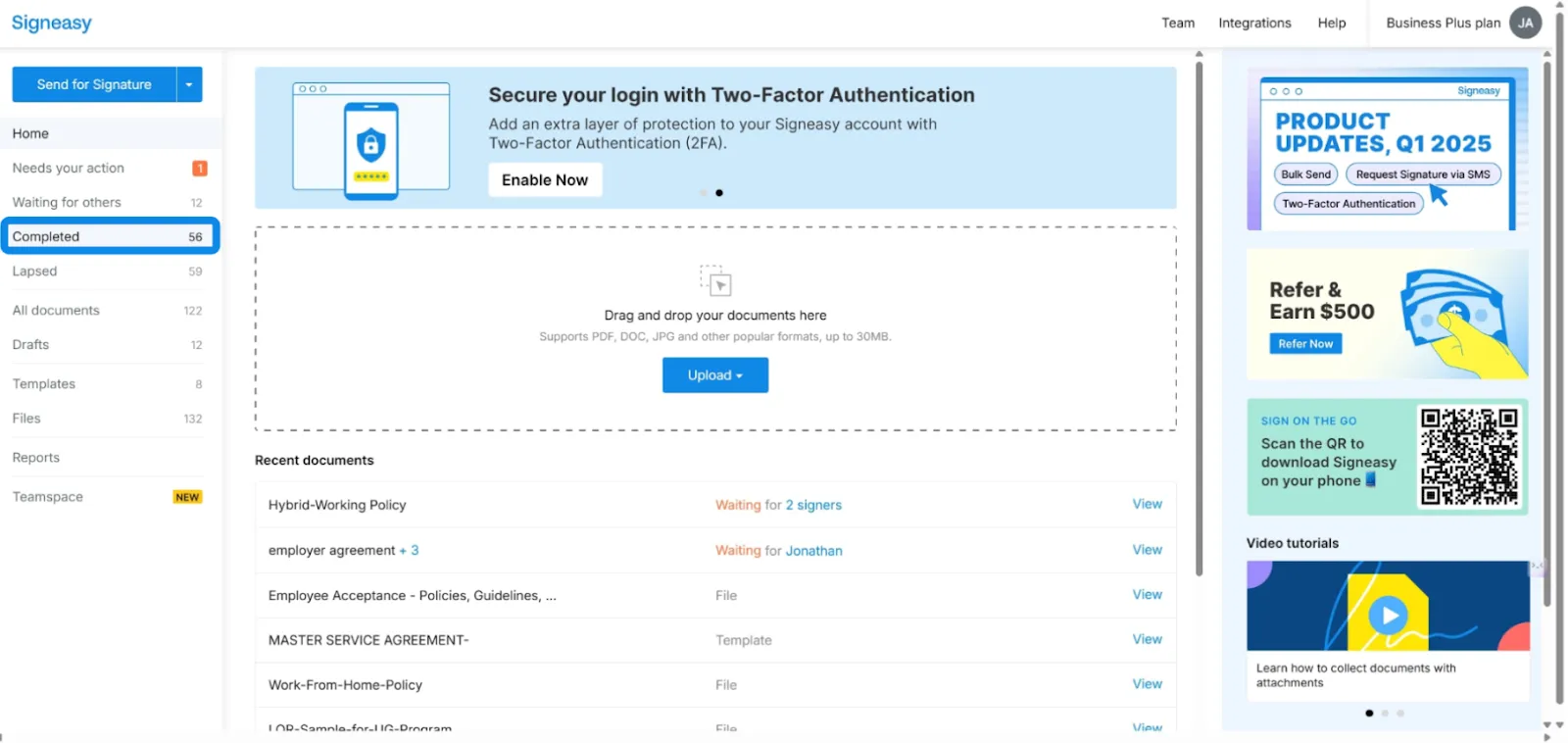The height and width of the screenshot is (743, 1568).
Task: Click 'Learn how to collect documents' caption
Action: click(1356, 675)
